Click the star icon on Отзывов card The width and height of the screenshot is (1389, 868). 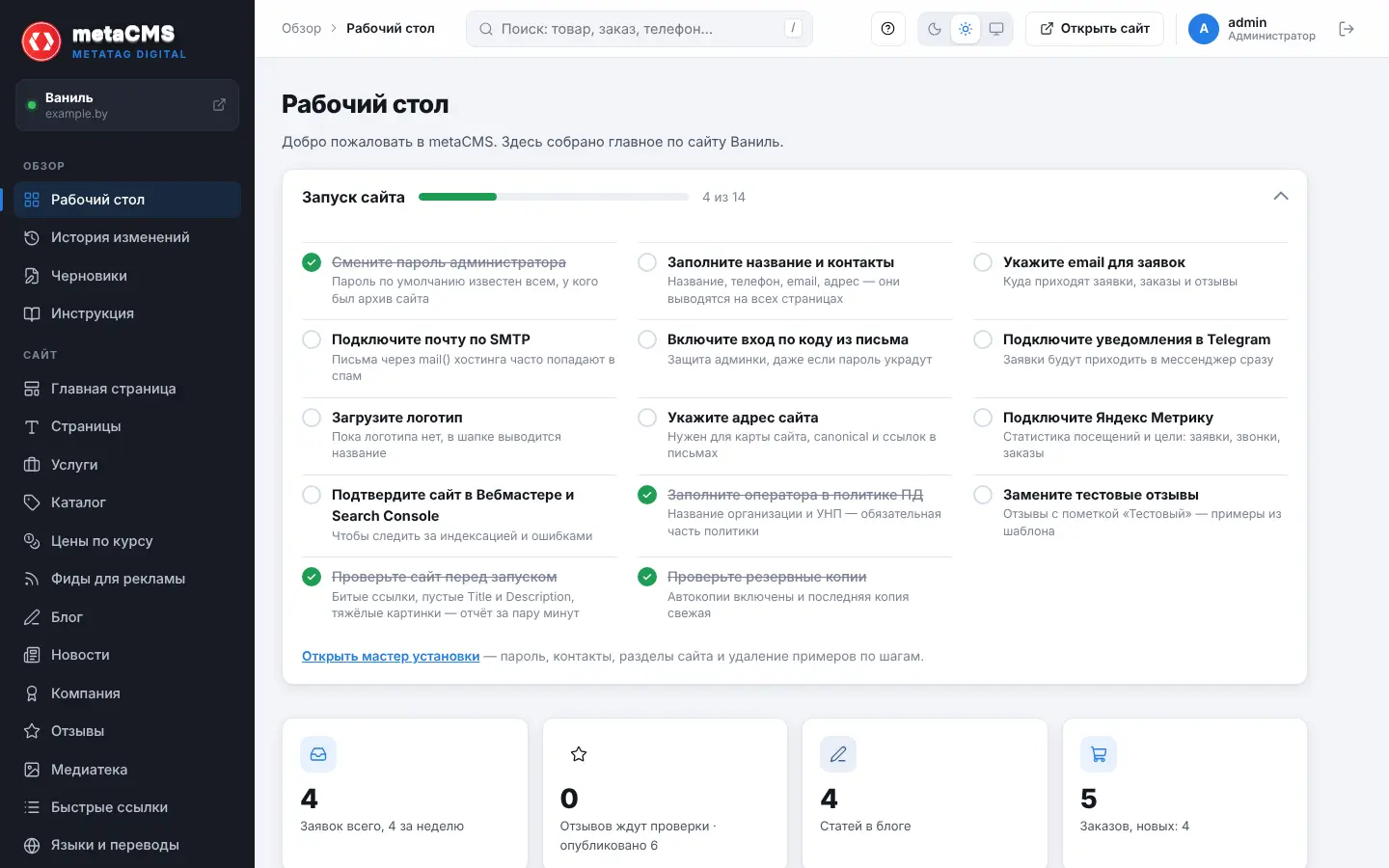tap(579, 754)
